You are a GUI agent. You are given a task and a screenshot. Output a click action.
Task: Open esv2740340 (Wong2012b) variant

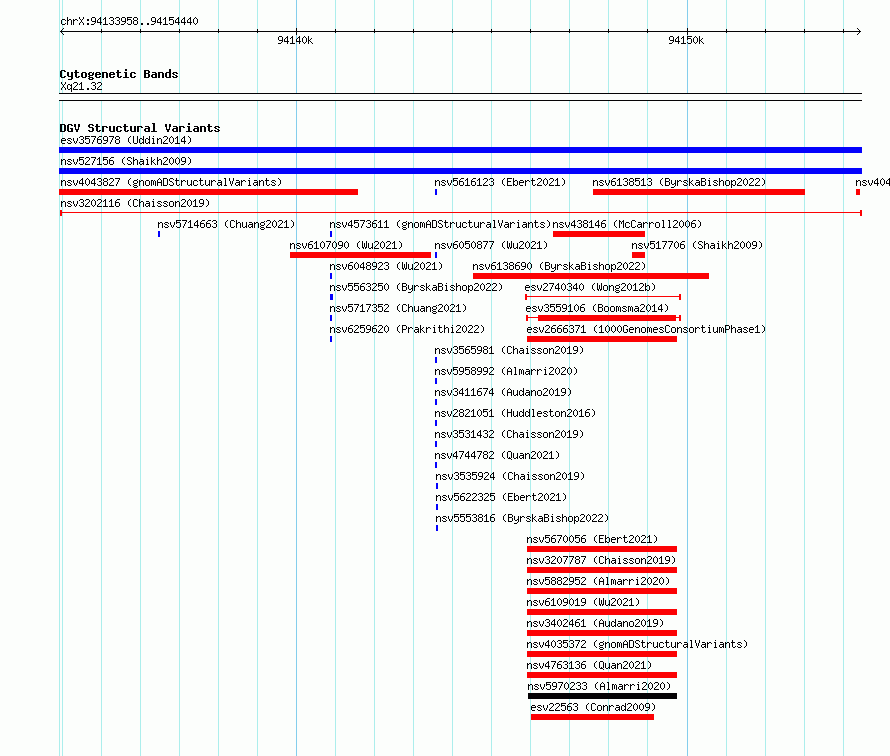click(590, 287)
